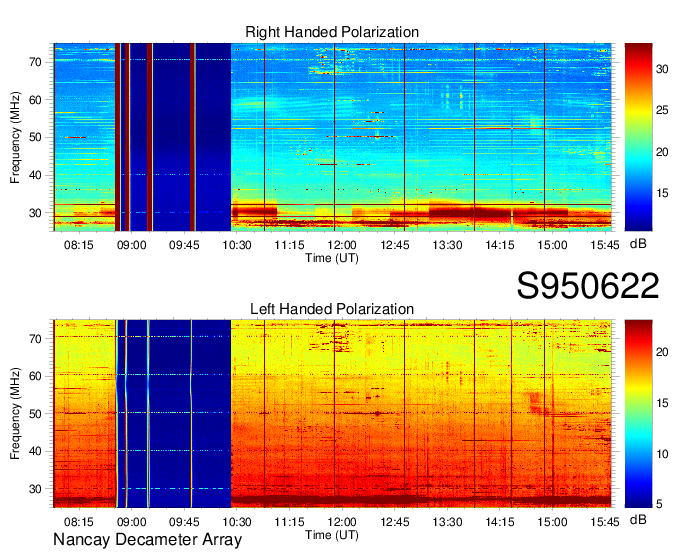Click 'Time (UT)' label under Right Handed plot
This screenshot has height=552, width=680.
332,258
